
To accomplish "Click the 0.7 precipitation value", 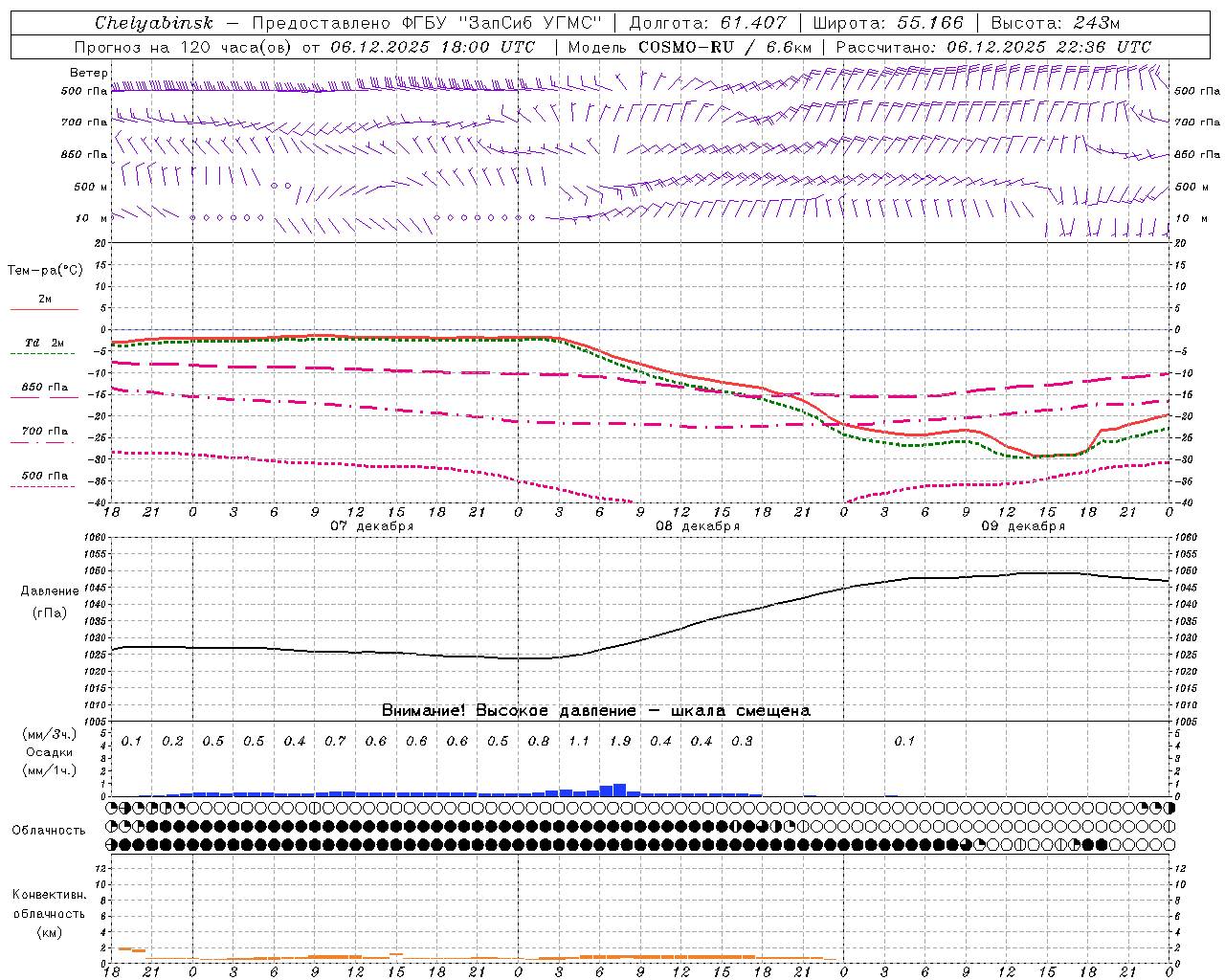I will point(335,741).
